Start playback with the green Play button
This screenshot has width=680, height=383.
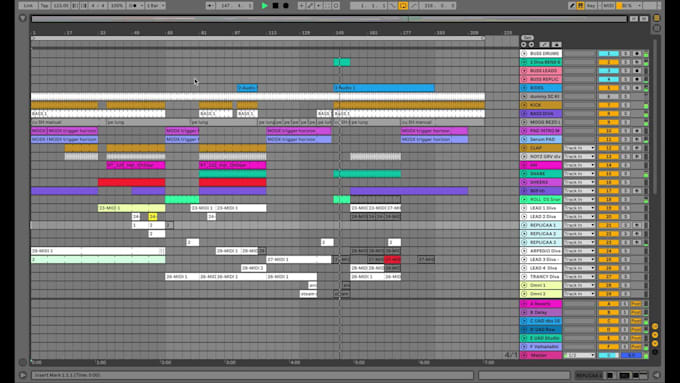[x=265, y=6]
